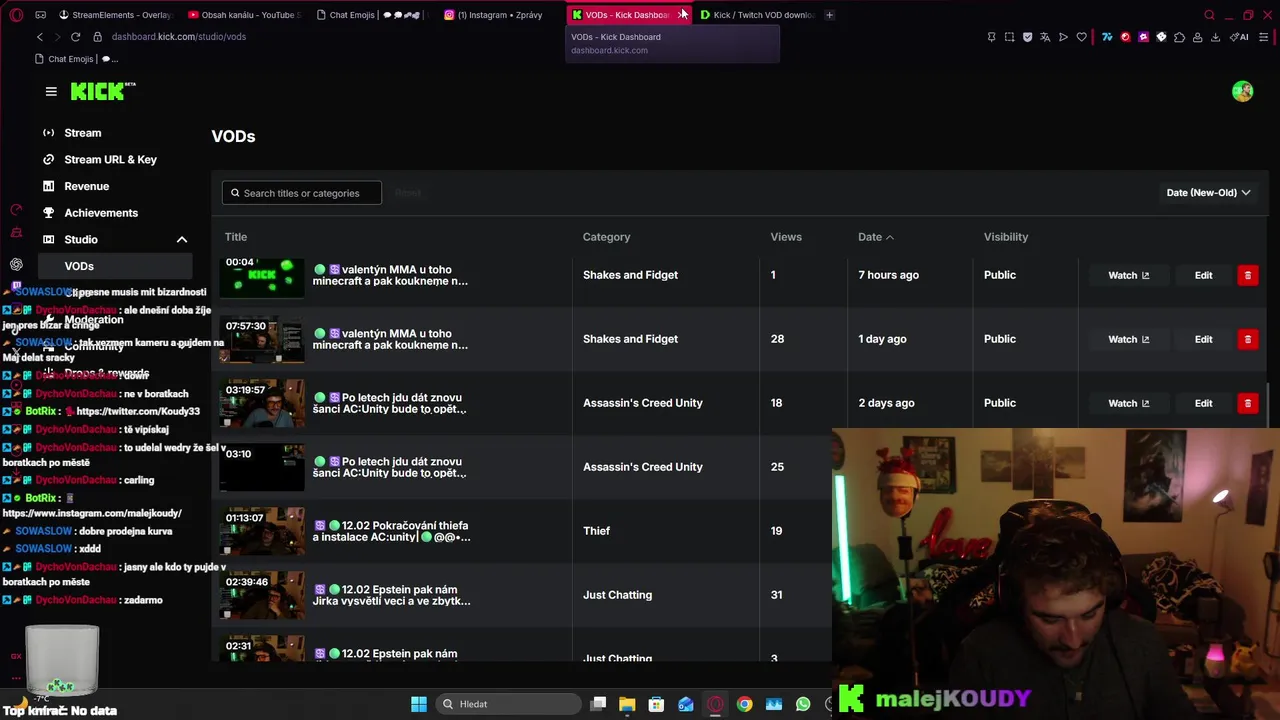This screenshot has width=1280, height=720.
Task: Search in tabs magnifier icon
Action: coord(1209,15)
